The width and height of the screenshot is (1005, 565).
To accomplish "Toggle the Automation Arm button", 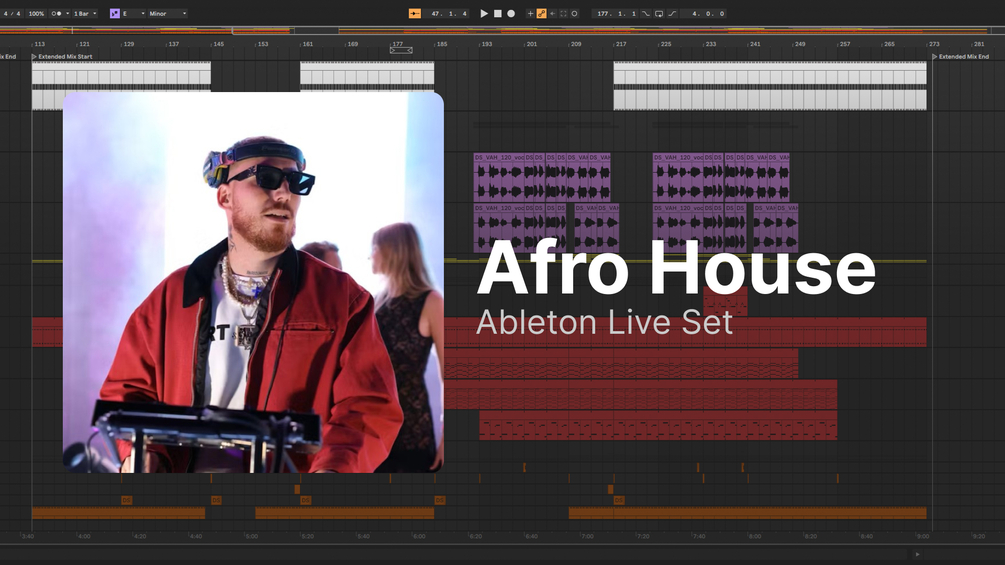I will point(542,13).
